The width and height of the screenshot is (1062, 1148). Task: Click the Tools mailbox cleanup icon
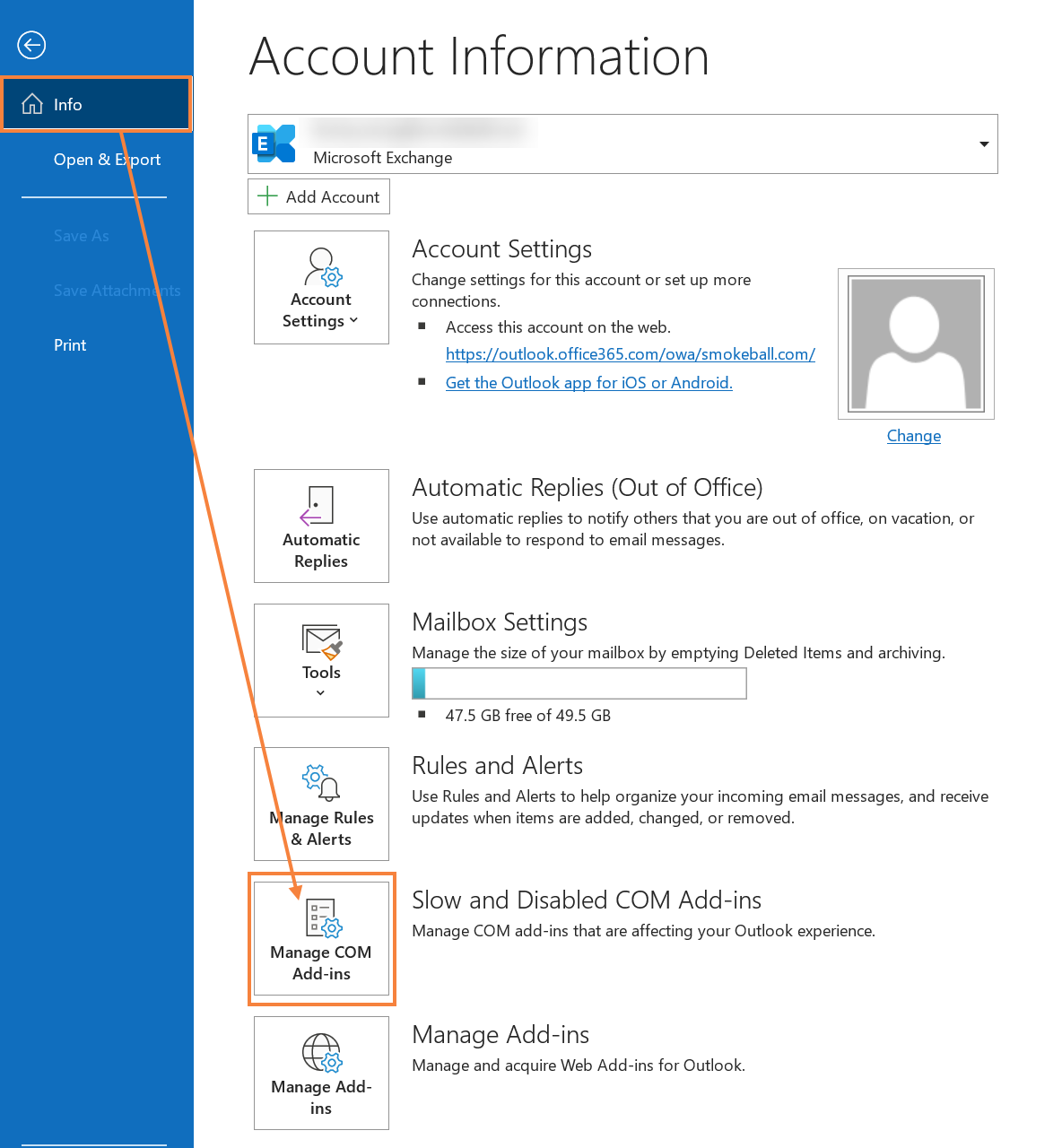coord(321,641)
